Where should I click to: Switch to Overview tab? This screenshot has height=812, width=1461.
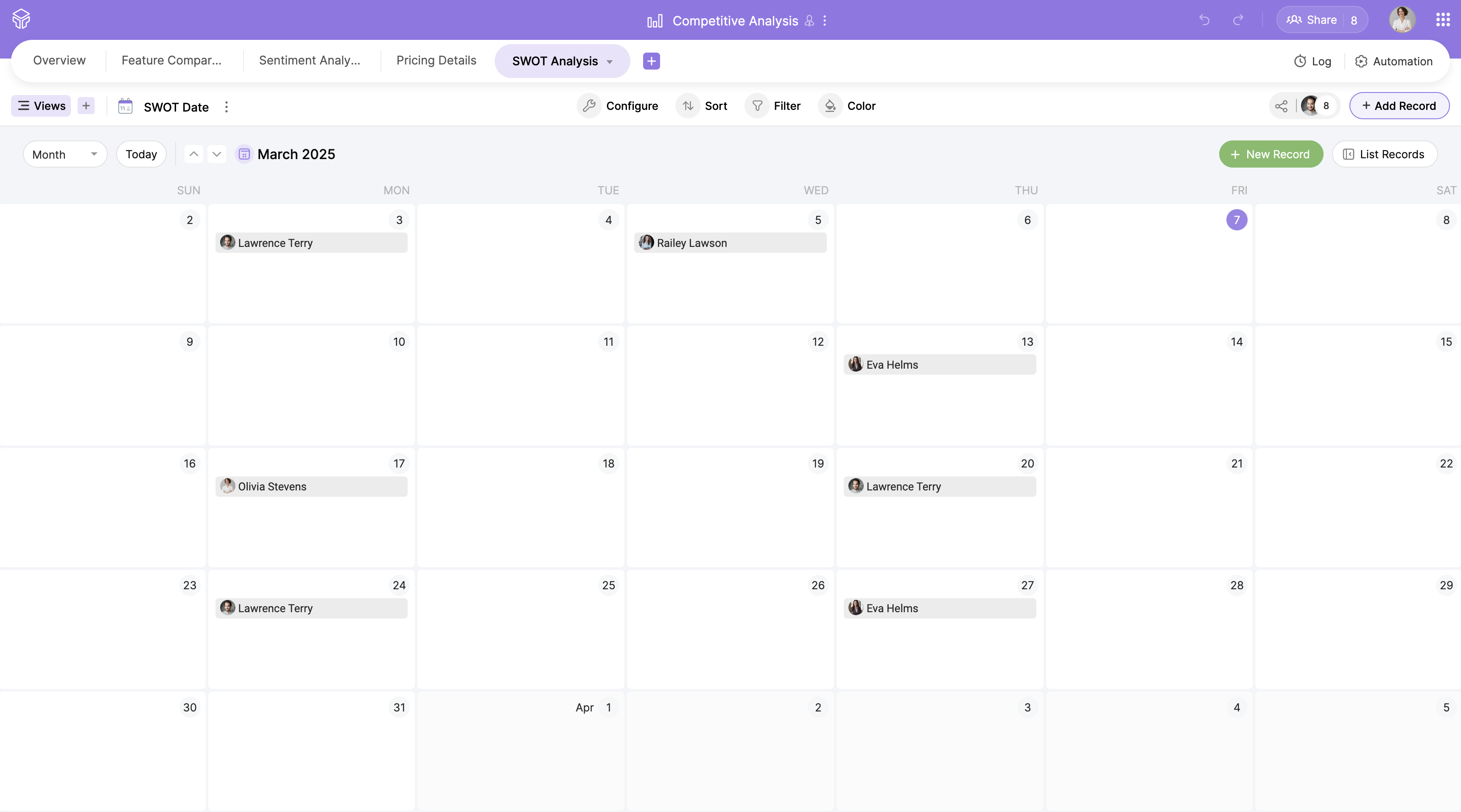pos(59,60)
